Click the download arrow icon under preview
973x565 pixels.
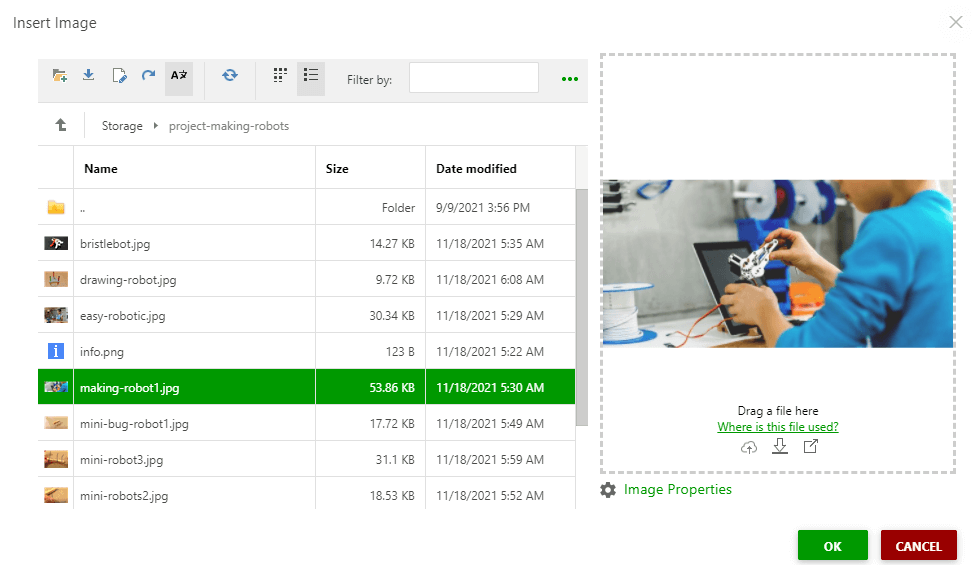pos(780,446)
